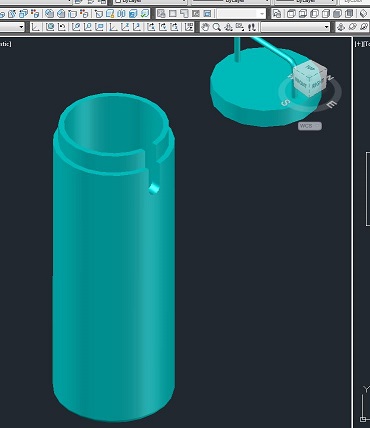This screenshot has width=370, height=428.
Task: Toggle the WCS button under ViewCube
Action: 310,126
